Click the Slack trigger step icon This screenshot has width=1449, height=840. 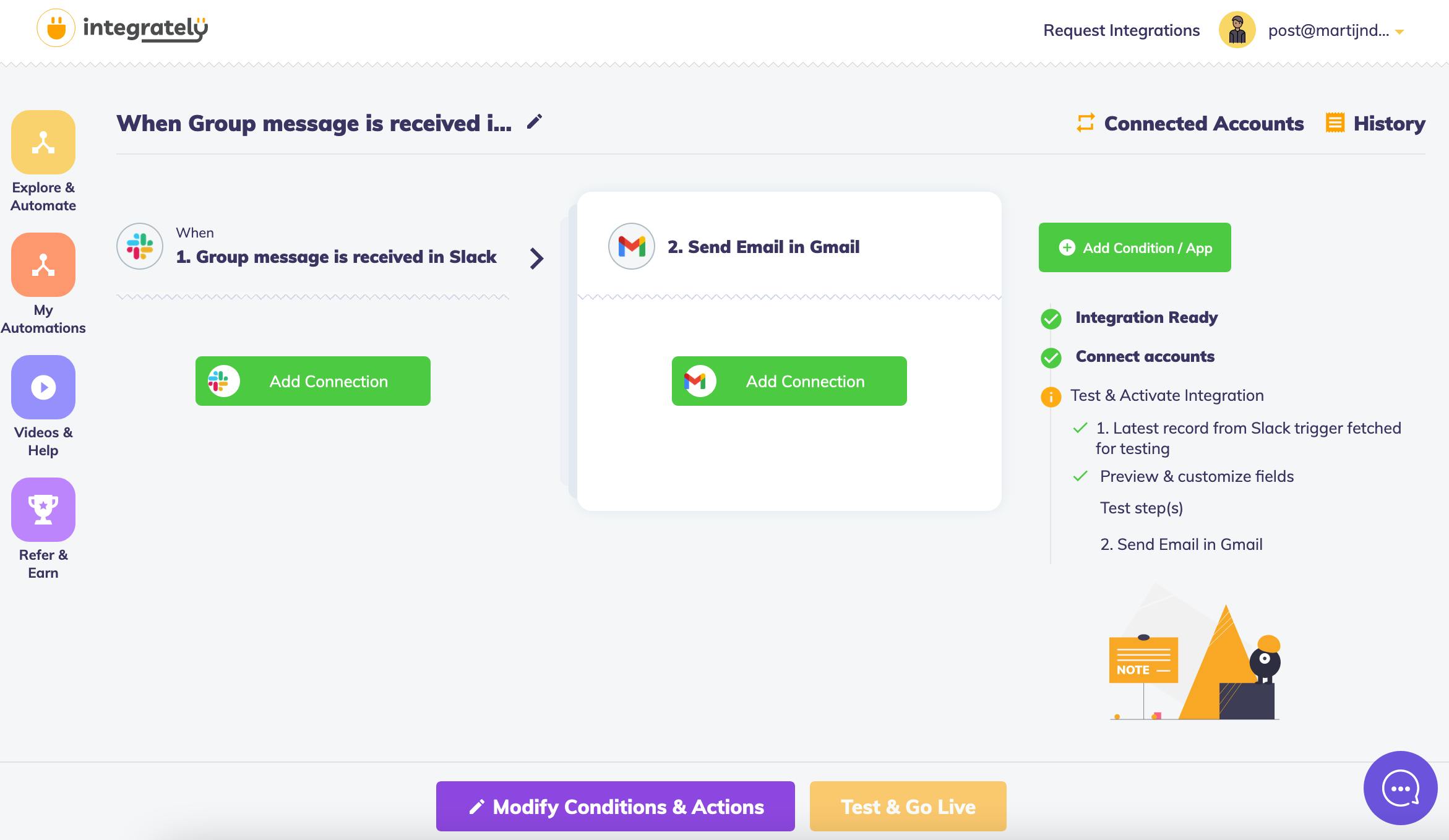click(x=140, y=246)
